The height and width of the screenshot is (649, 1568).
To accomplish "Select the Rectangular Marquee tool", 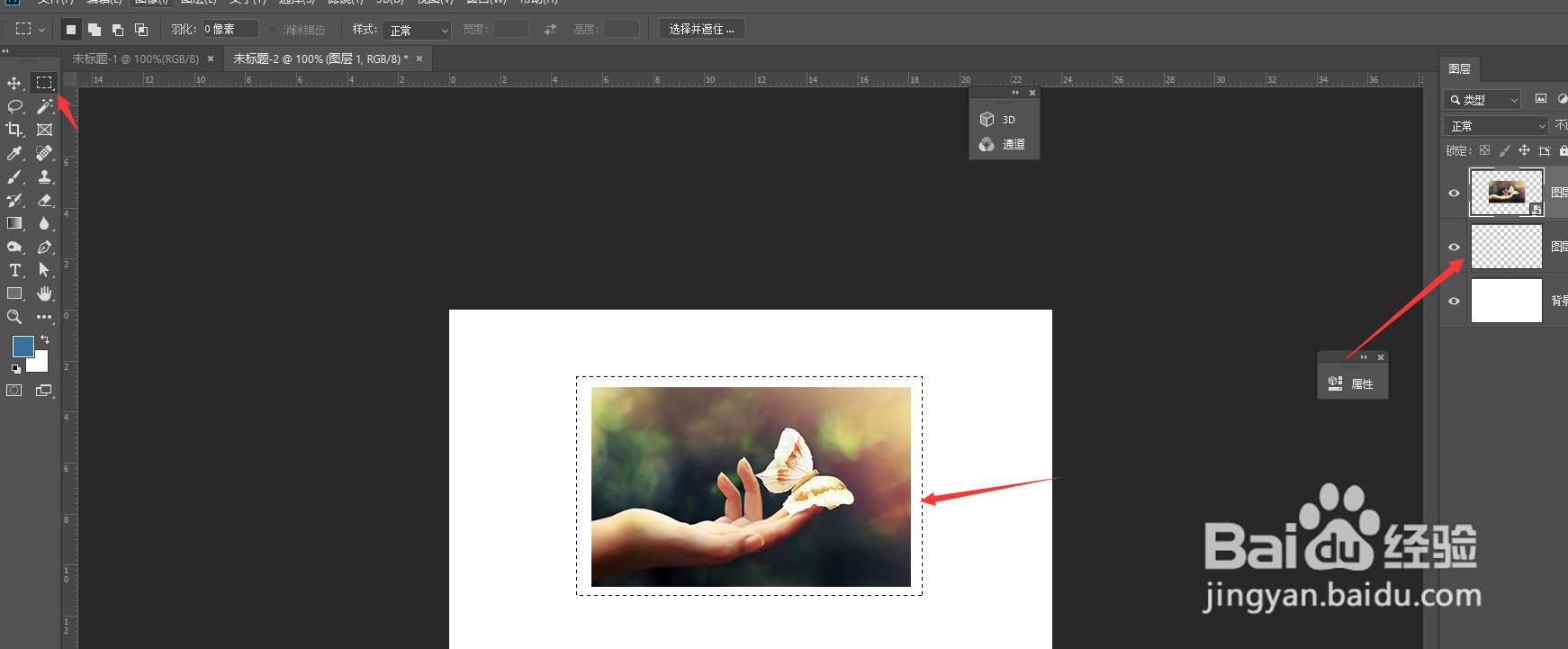I will 44,83.
